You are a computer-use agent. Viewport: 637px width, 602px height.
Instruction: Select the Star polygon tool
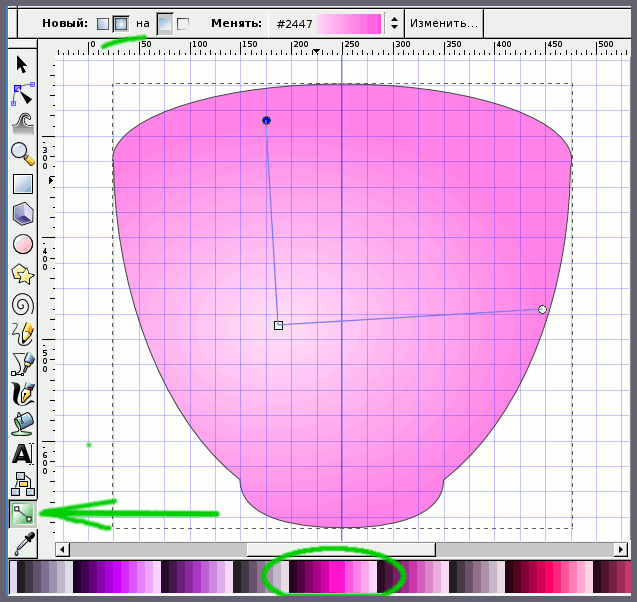22,274
